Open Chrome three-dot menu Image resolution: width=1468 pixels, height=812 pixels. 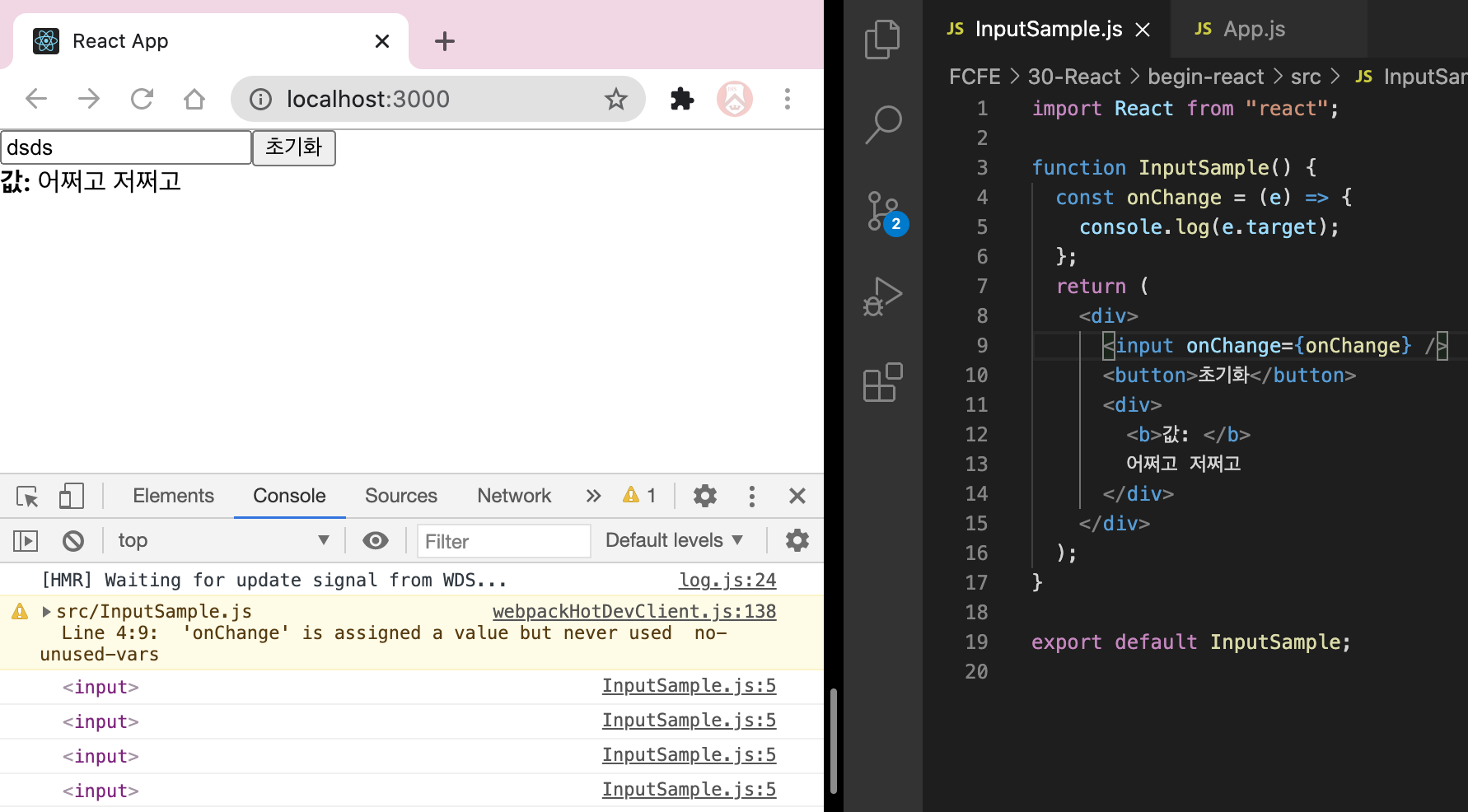click(788, 99)
